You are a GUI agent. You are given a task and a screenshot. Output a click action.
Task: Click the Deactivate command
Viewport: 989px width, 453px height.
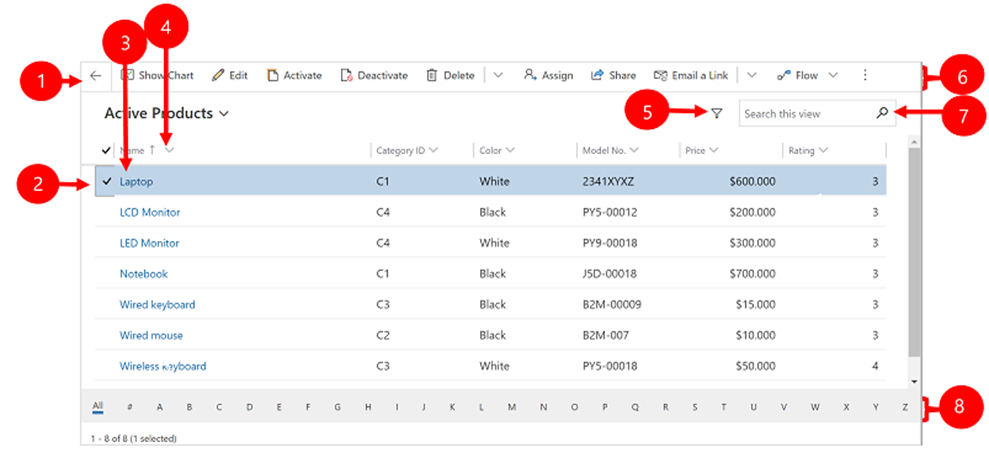(x=374, y=75)
